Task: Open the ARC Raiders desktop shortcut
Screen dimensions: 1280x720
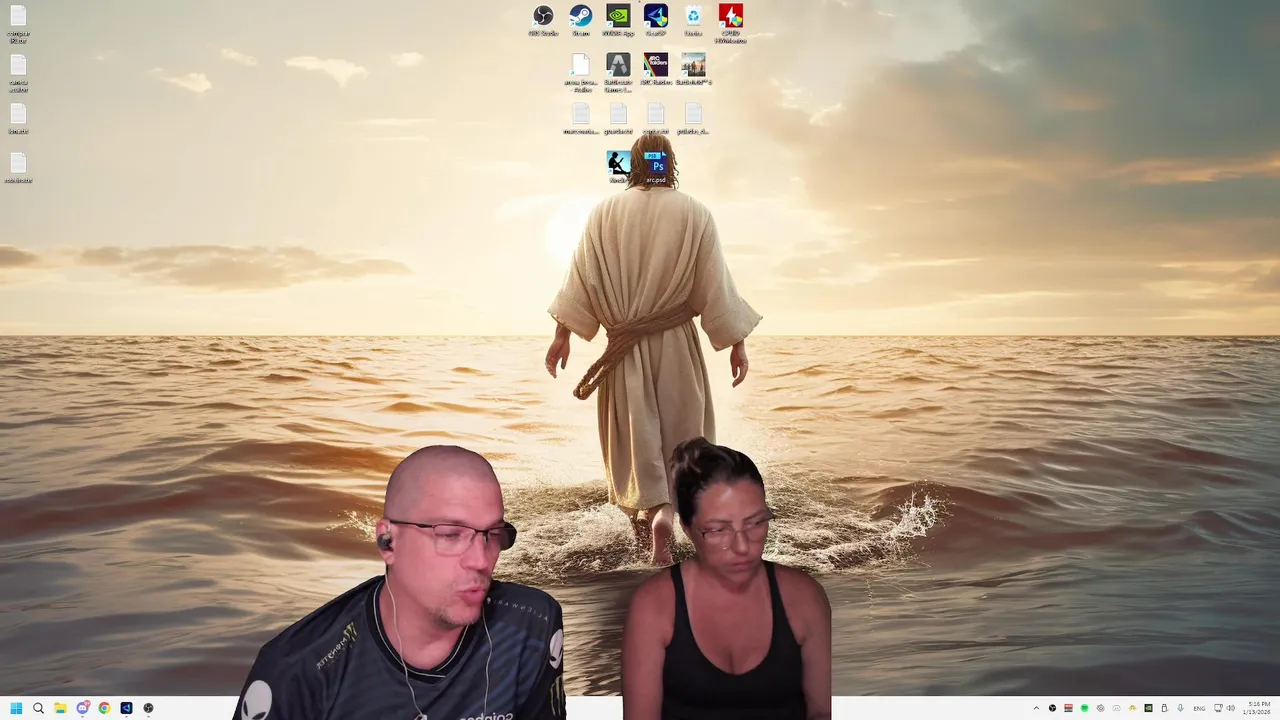Action: (x=656, y=70)
